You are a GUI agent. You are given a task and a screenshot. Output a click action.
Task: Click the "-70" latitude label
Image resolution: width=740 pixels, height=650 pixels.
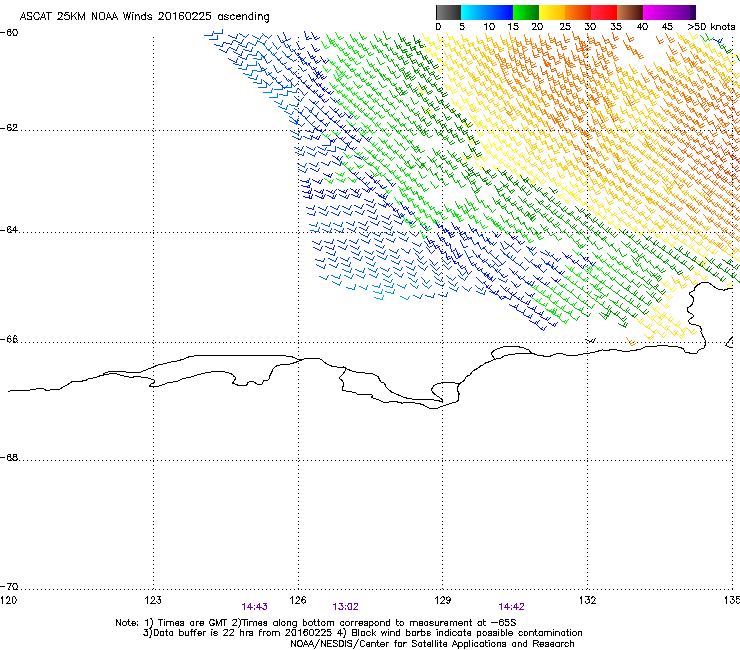click(9, 586)
